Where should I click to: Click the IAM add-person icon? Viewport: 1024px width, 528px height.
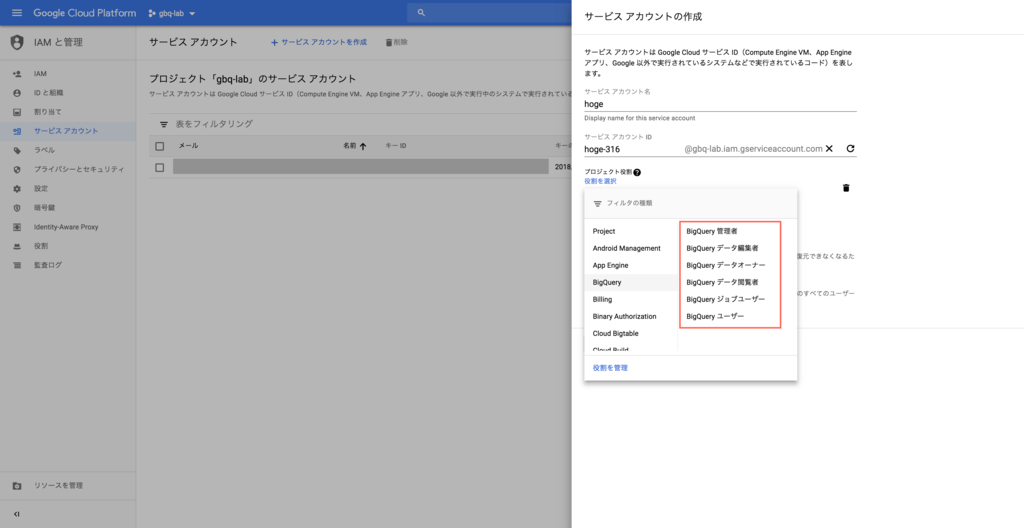pos(17,74)
